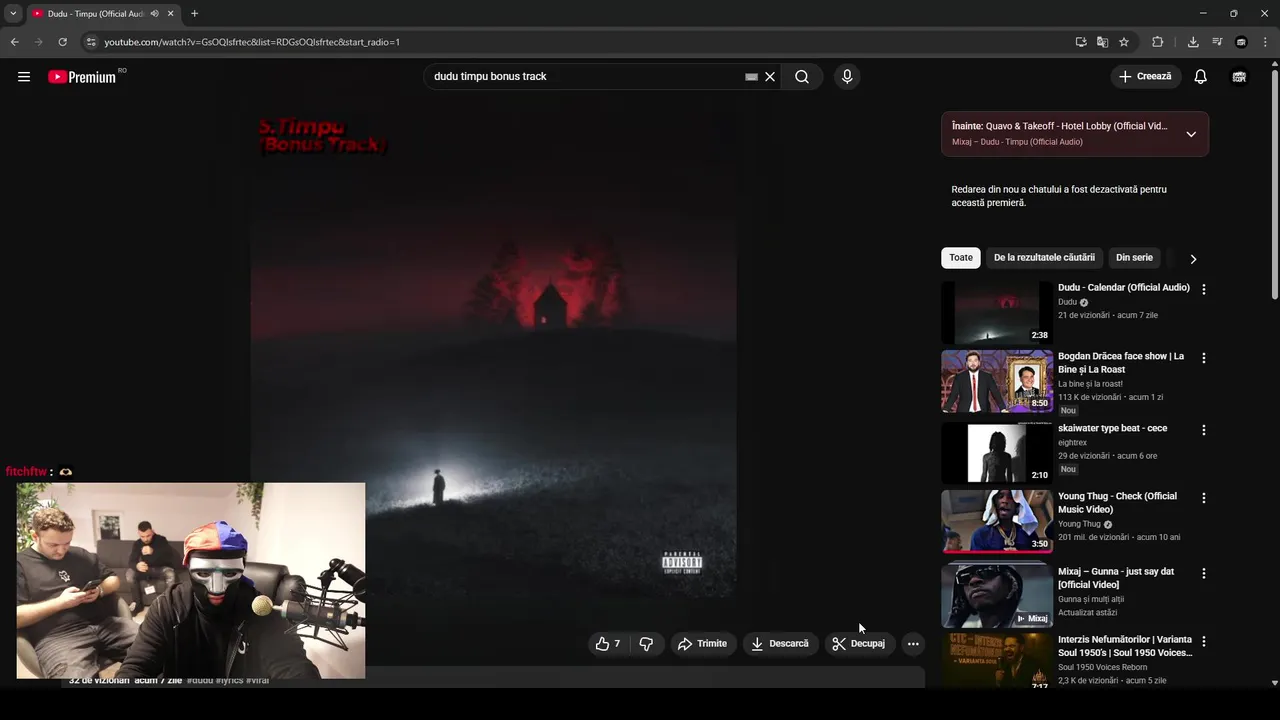This screenshot has height=720, width=1280.
Task: Open the notifications bell
Action: [1201, 77]
